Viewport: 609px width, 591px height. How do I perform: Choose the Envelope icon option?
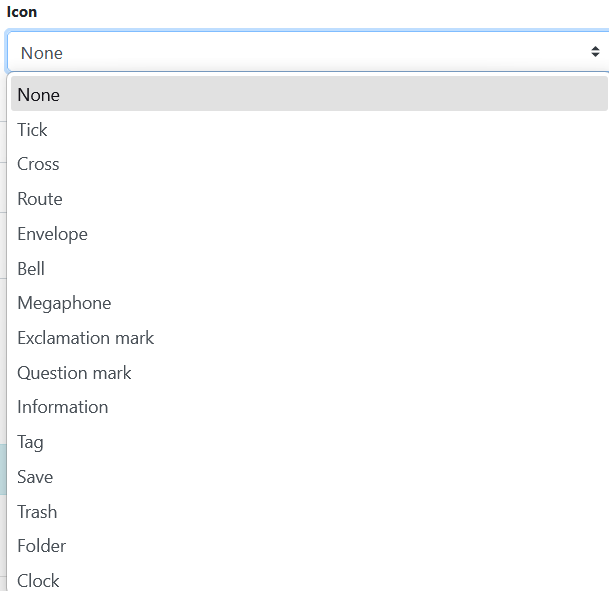pyautogui.click(x=52, y=234)
